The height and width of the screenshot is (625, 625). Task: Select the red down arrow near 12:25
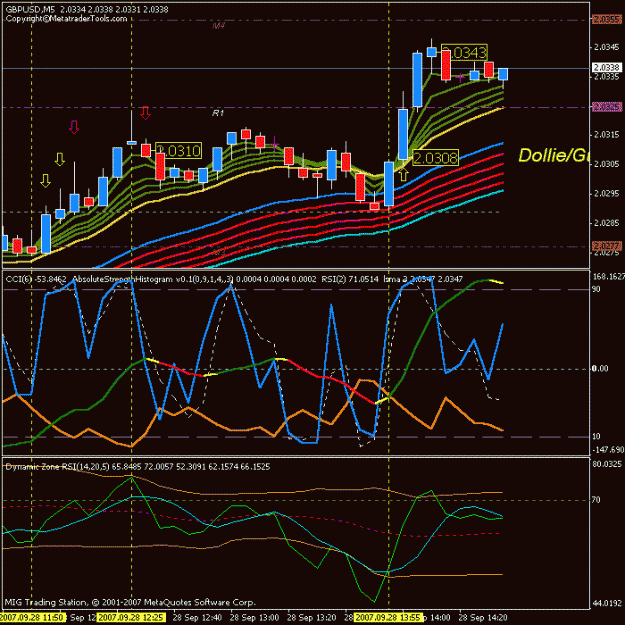pos(145,113)
